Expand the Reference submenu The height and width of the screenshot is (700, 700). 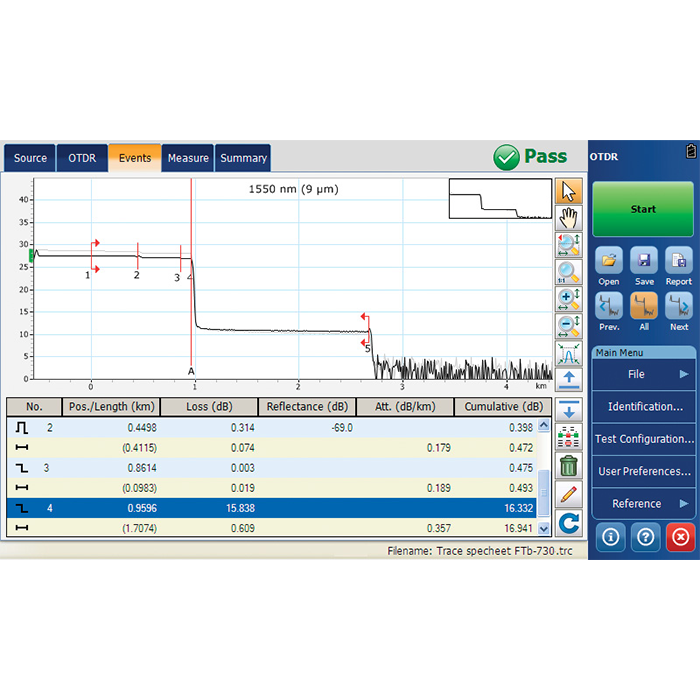[x=643, y=504]
